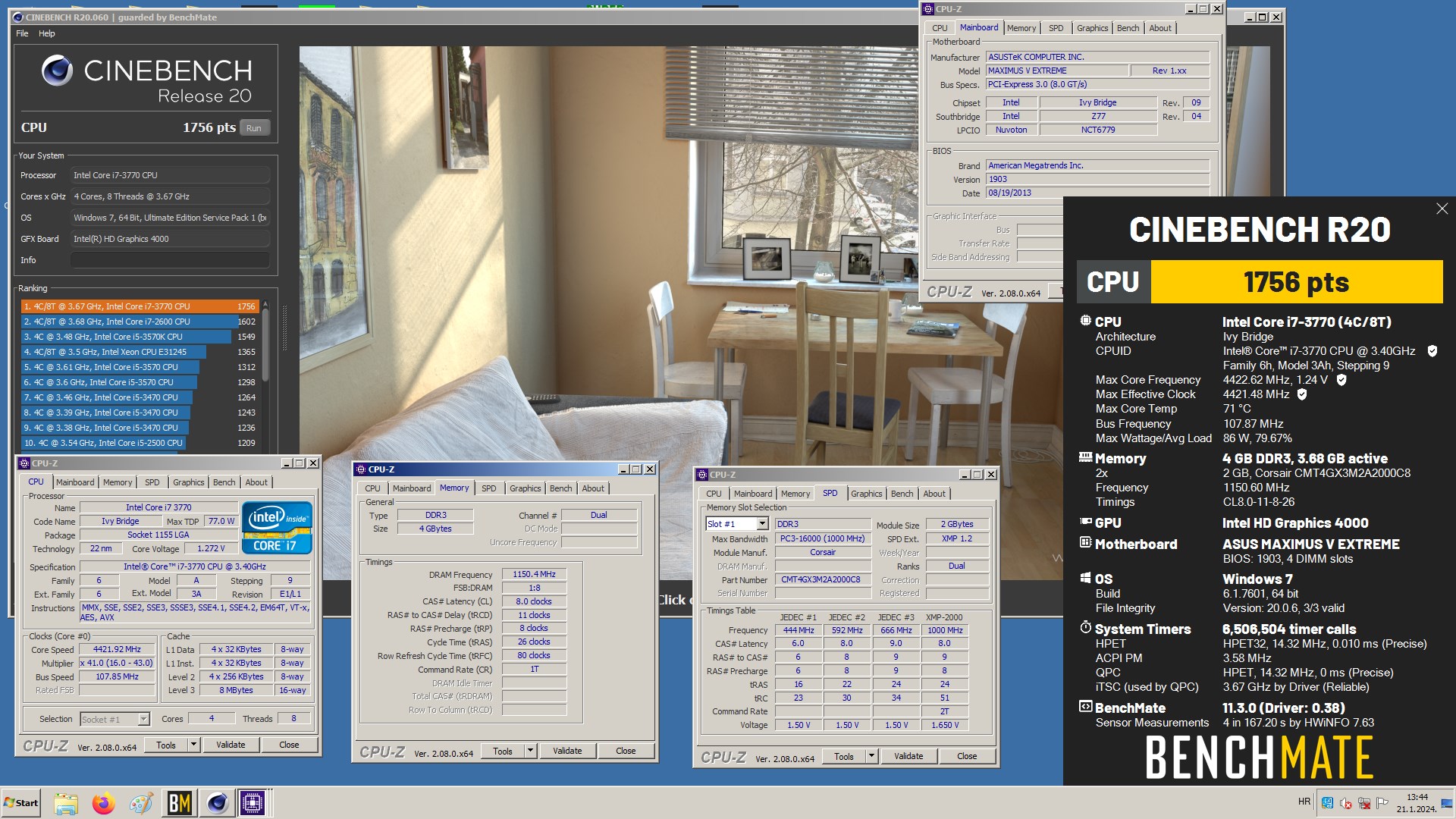Open BenchMate from the taskbar
Viewport: 1456px width, 819px height.
click(x=180, y=802)
